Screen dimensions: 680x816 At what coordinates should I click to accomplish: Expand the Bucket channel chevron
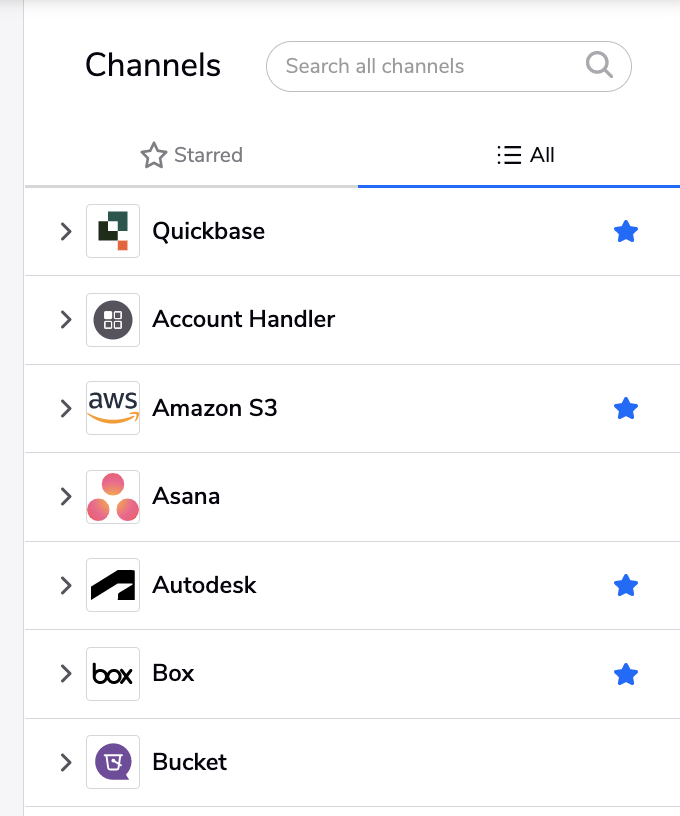(x=66, y=762)
